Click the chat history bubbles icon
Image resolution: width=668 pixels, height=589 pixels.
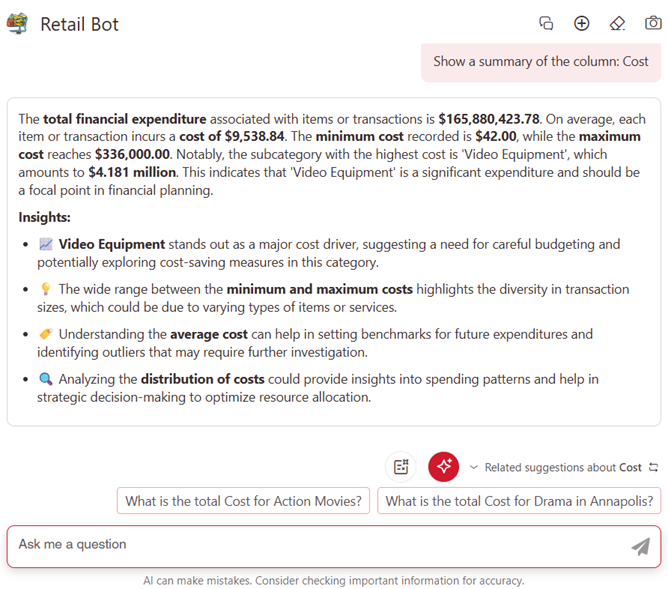[546, 23]
